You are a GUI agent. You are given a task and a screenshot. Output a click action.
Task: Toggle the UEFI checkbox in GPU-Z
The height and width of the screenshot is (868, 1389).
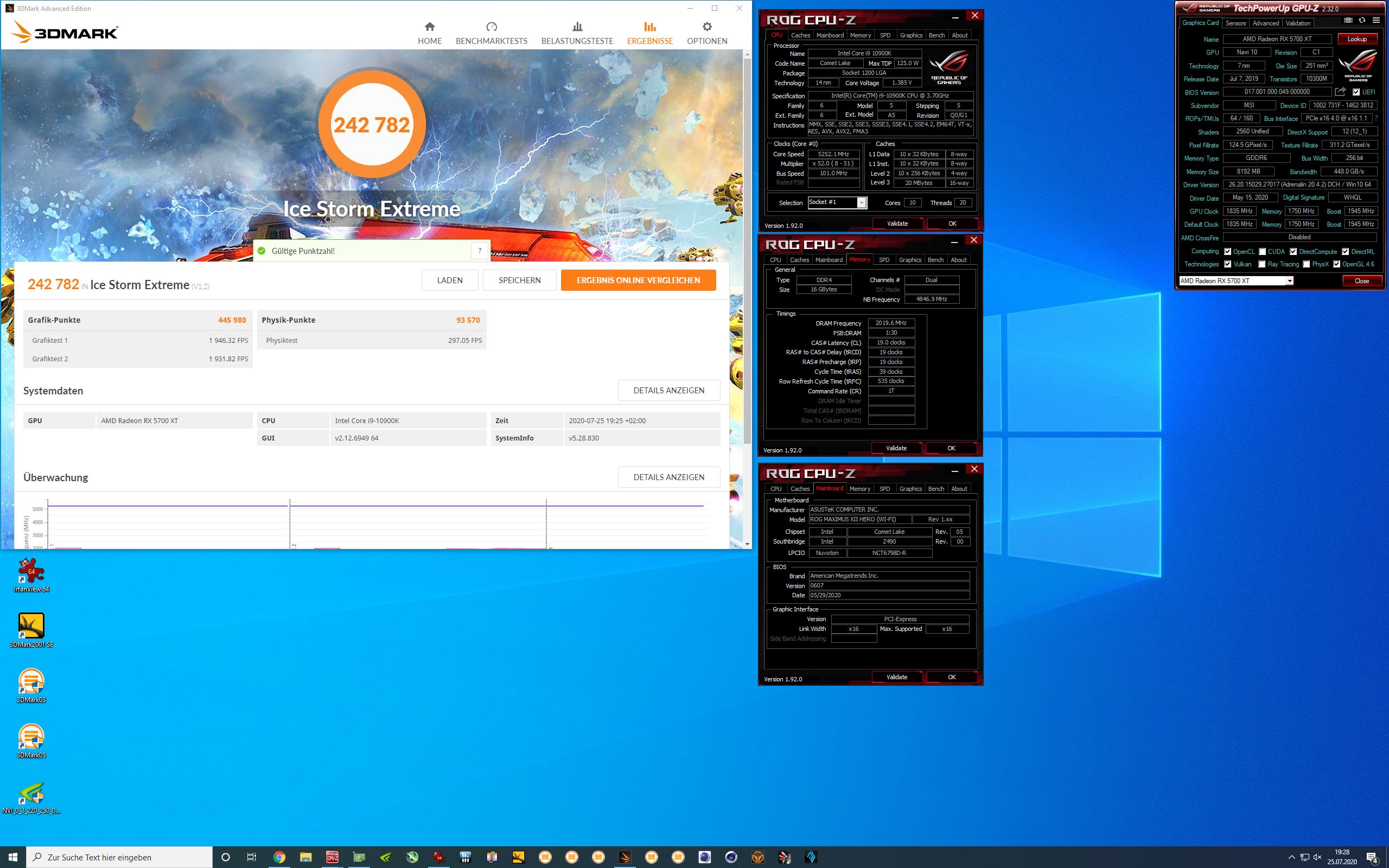click(1356, 92)
